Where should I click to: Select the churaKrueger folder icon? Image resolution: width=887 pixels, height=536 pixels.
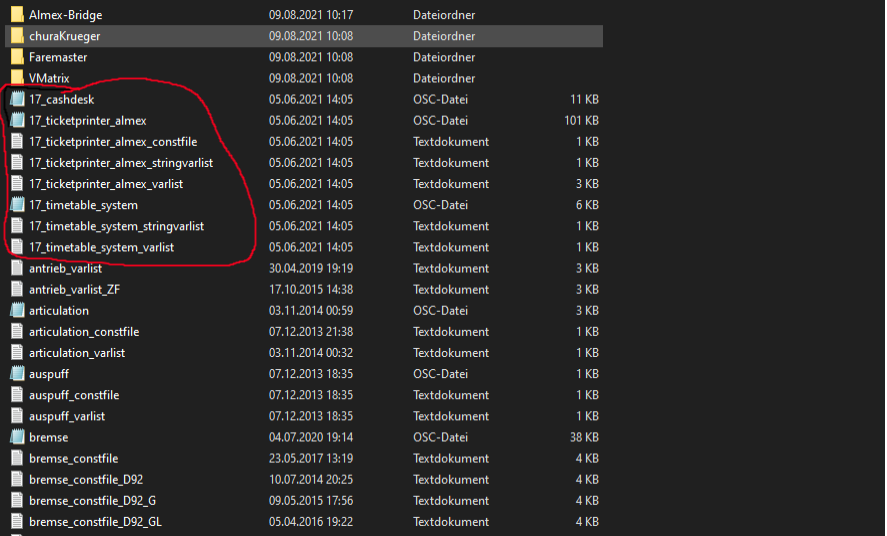tap(17, 36)
